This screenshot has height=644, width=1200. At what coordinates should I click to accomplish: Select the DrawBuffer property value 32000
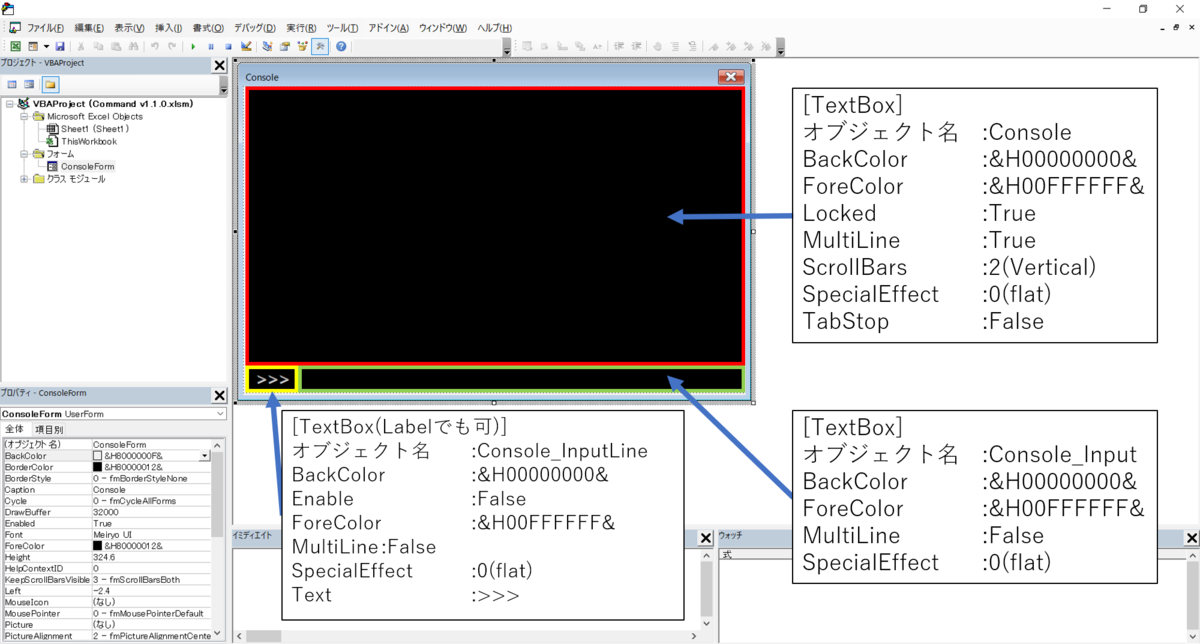tap(105, 511)
